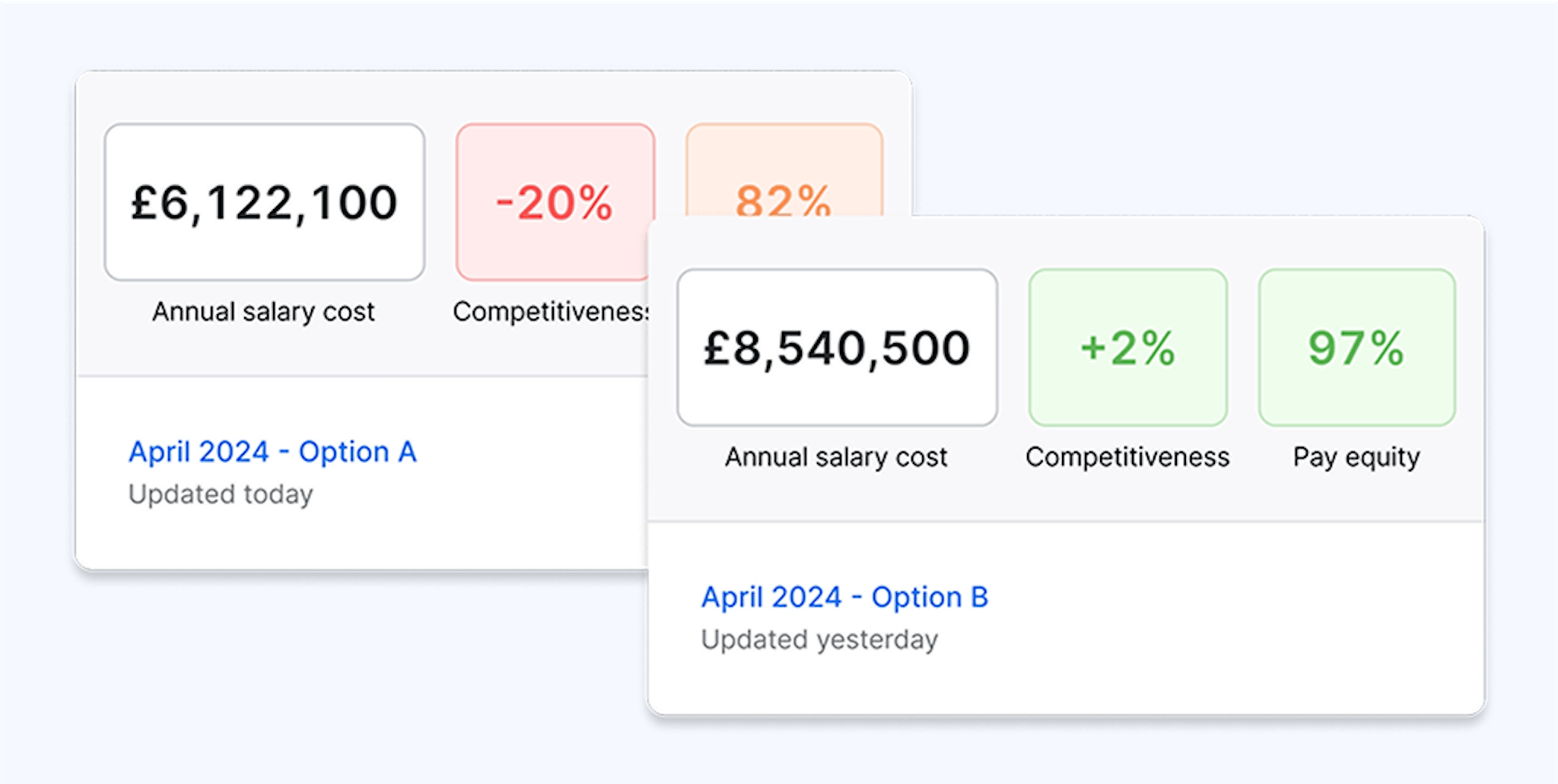Screen dimensions: 1558x784
Task: Click the Updated yesterday text on Option B
Action: tap(819, 640)
